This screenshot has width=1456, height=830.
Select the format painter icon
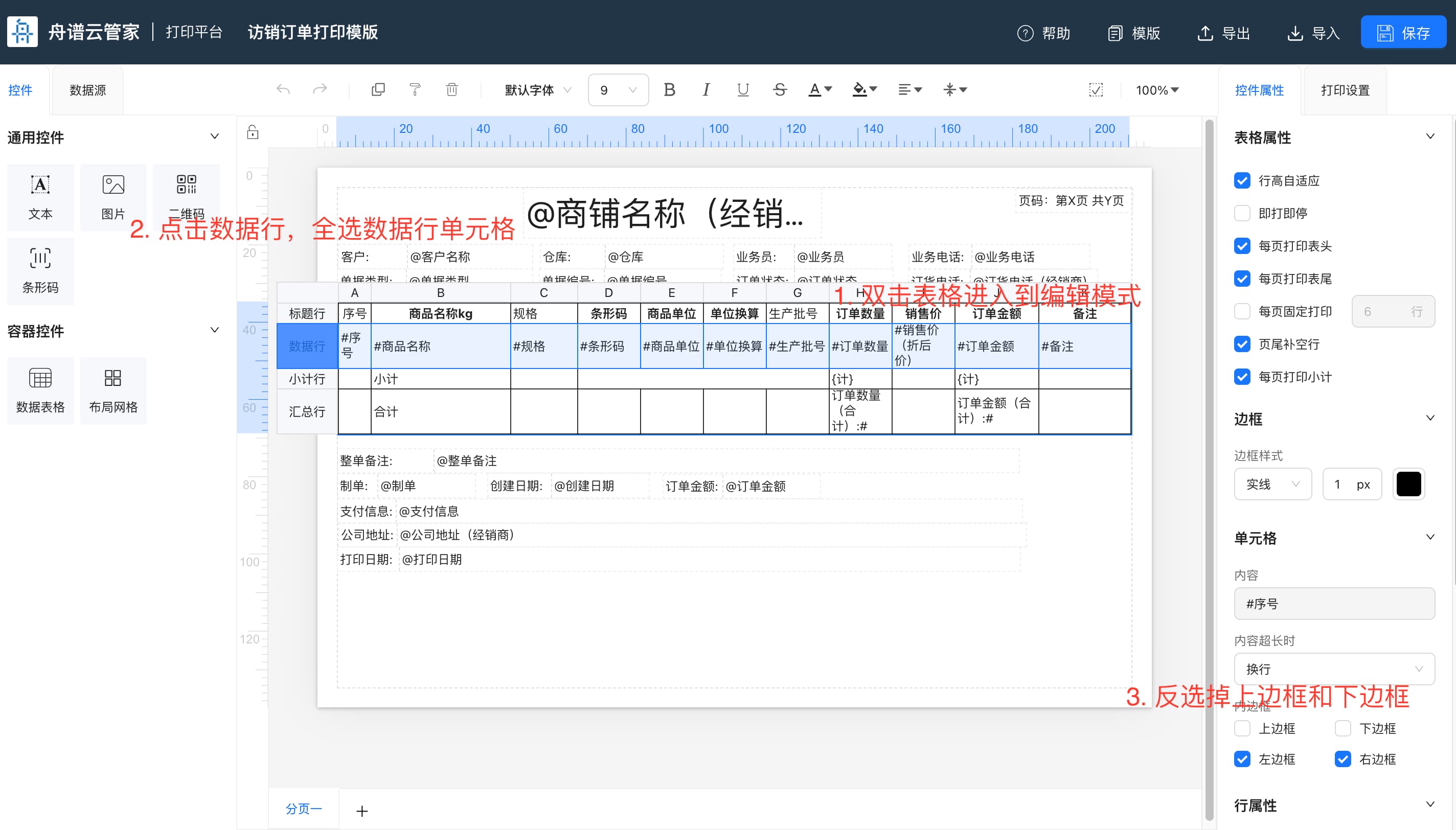415,89
